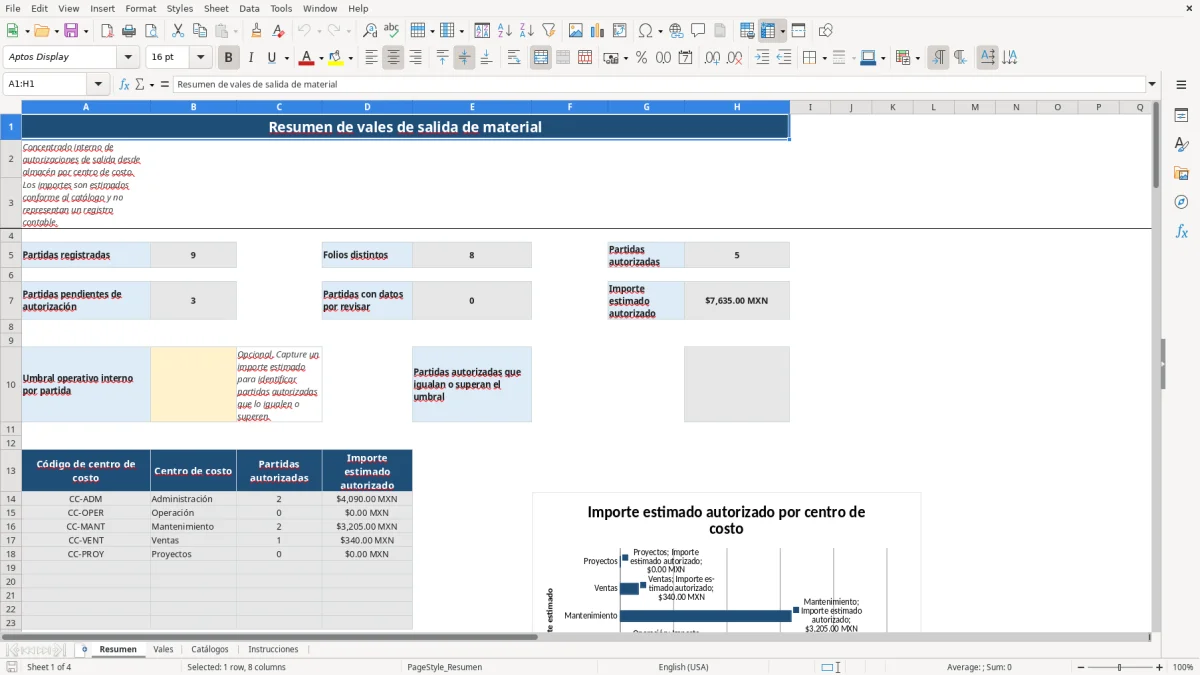Export directly as PDF icon
The width and height of the screenshot is (1200, 675).
(107, 31)
